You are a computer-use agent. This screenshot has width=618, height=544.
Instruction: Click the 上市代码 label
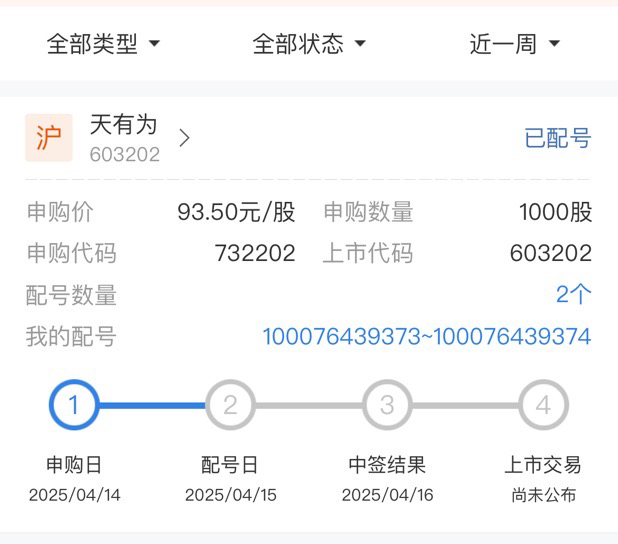pos(368,253)
